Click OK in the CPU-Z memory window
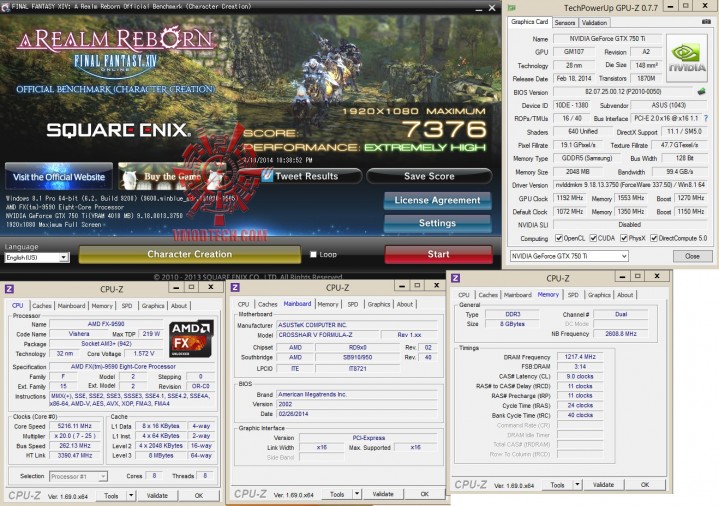719x506 pixels. click(645, 484)
